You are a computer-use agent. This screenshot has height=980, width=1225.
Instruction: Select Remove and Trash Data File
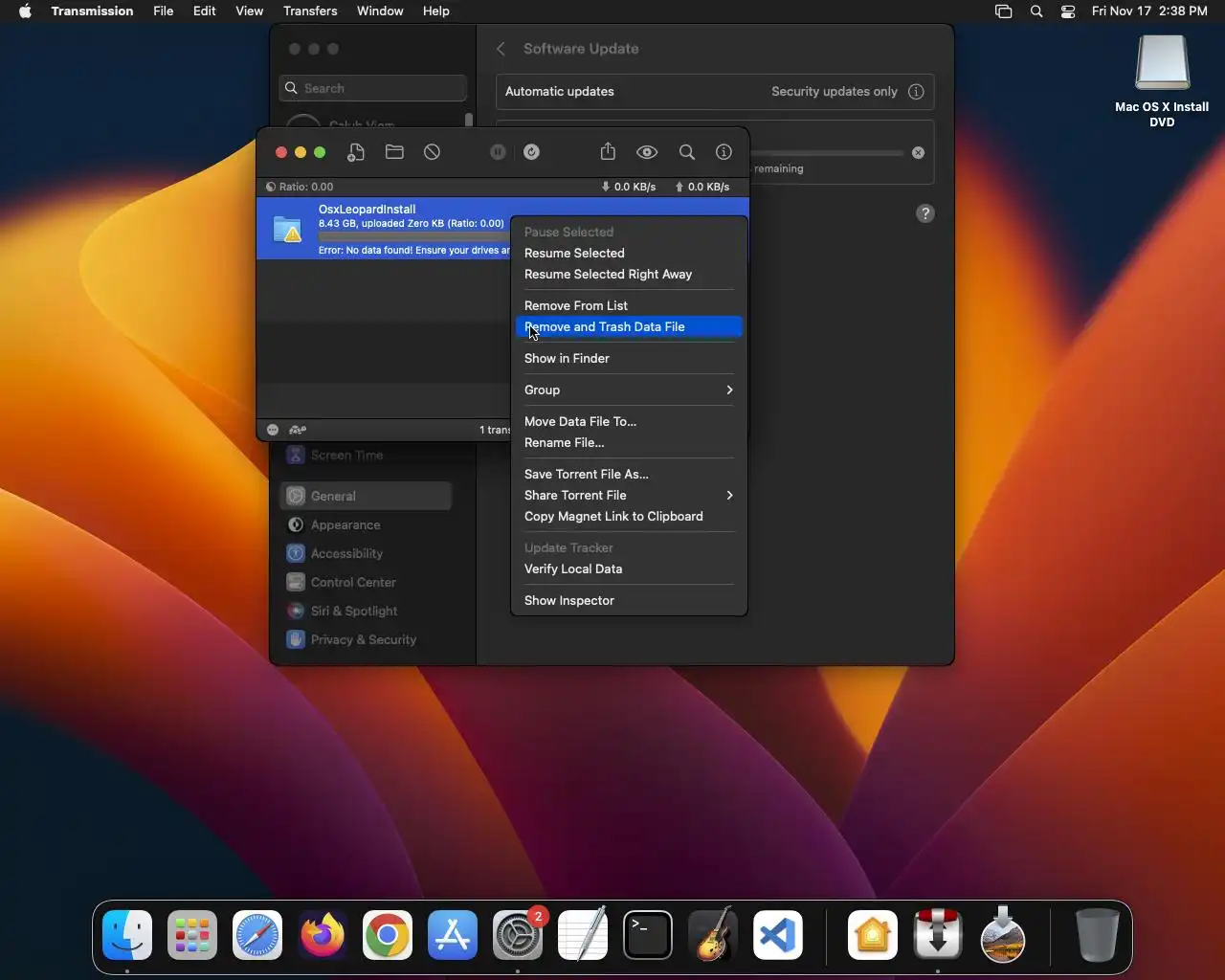pyautogui.click(x=629, y=326)
